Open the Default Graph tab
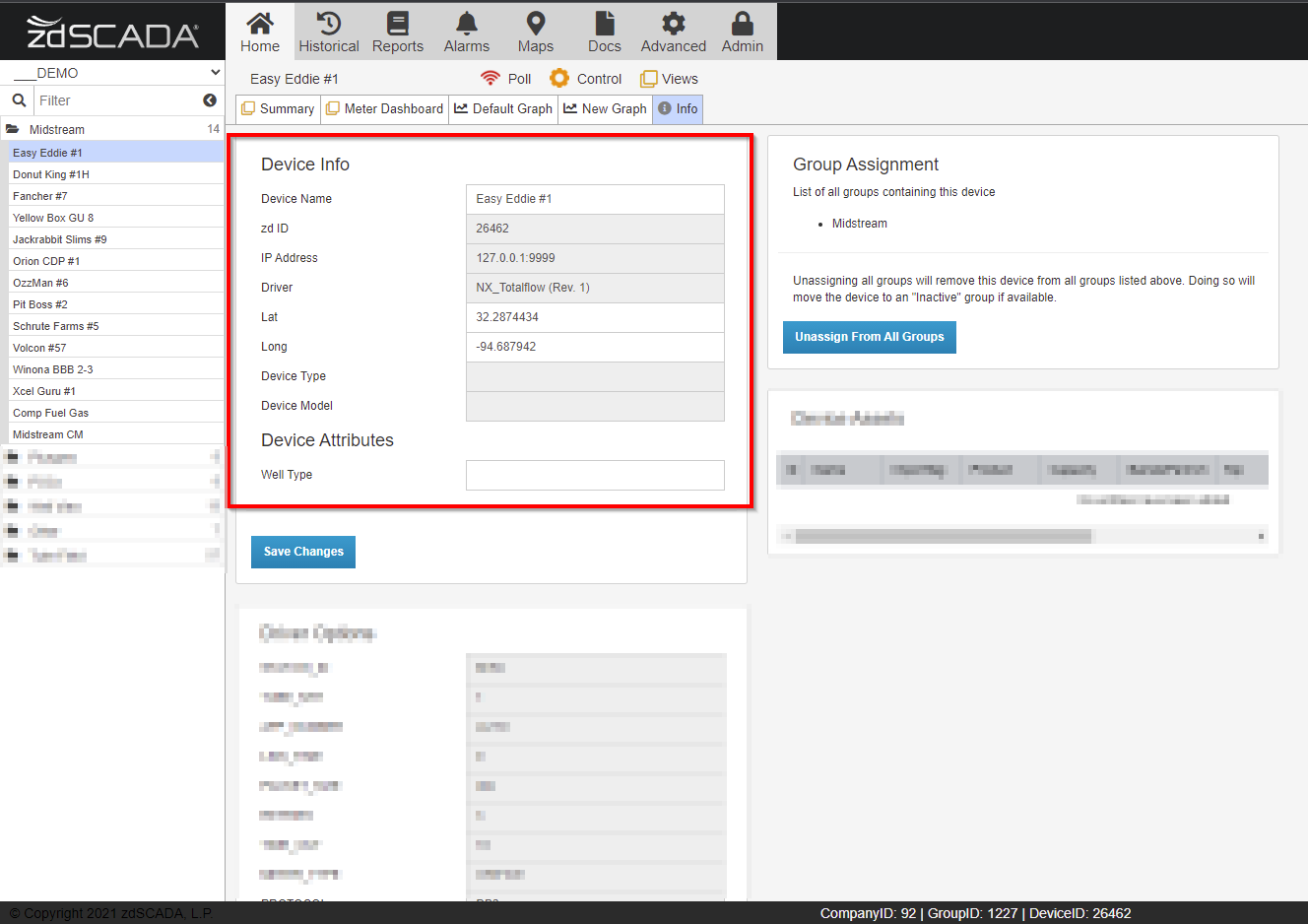 pyautogui.click(x=503, y=108)
